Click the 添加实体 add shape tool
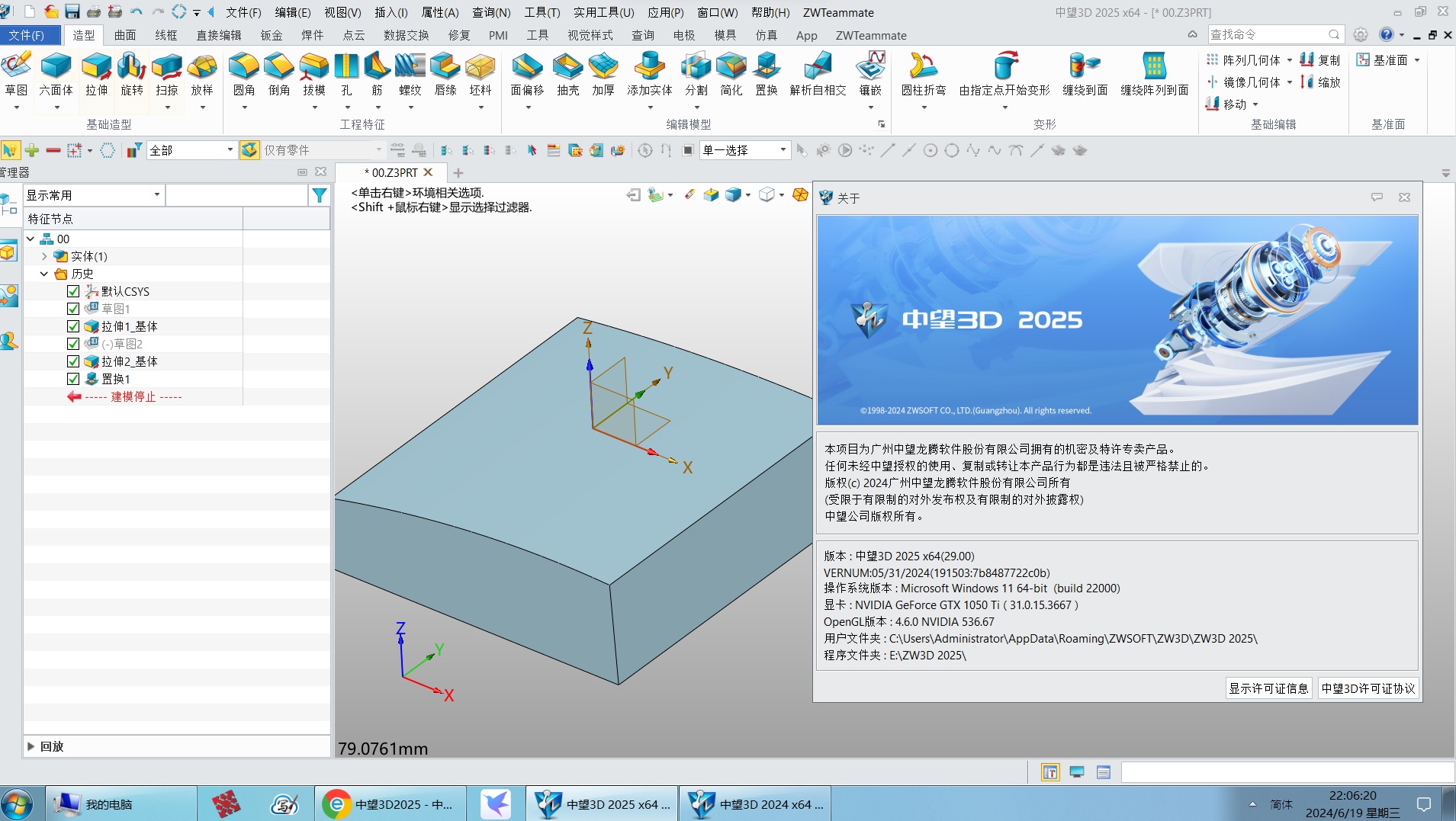 click(x=650, y=74)
